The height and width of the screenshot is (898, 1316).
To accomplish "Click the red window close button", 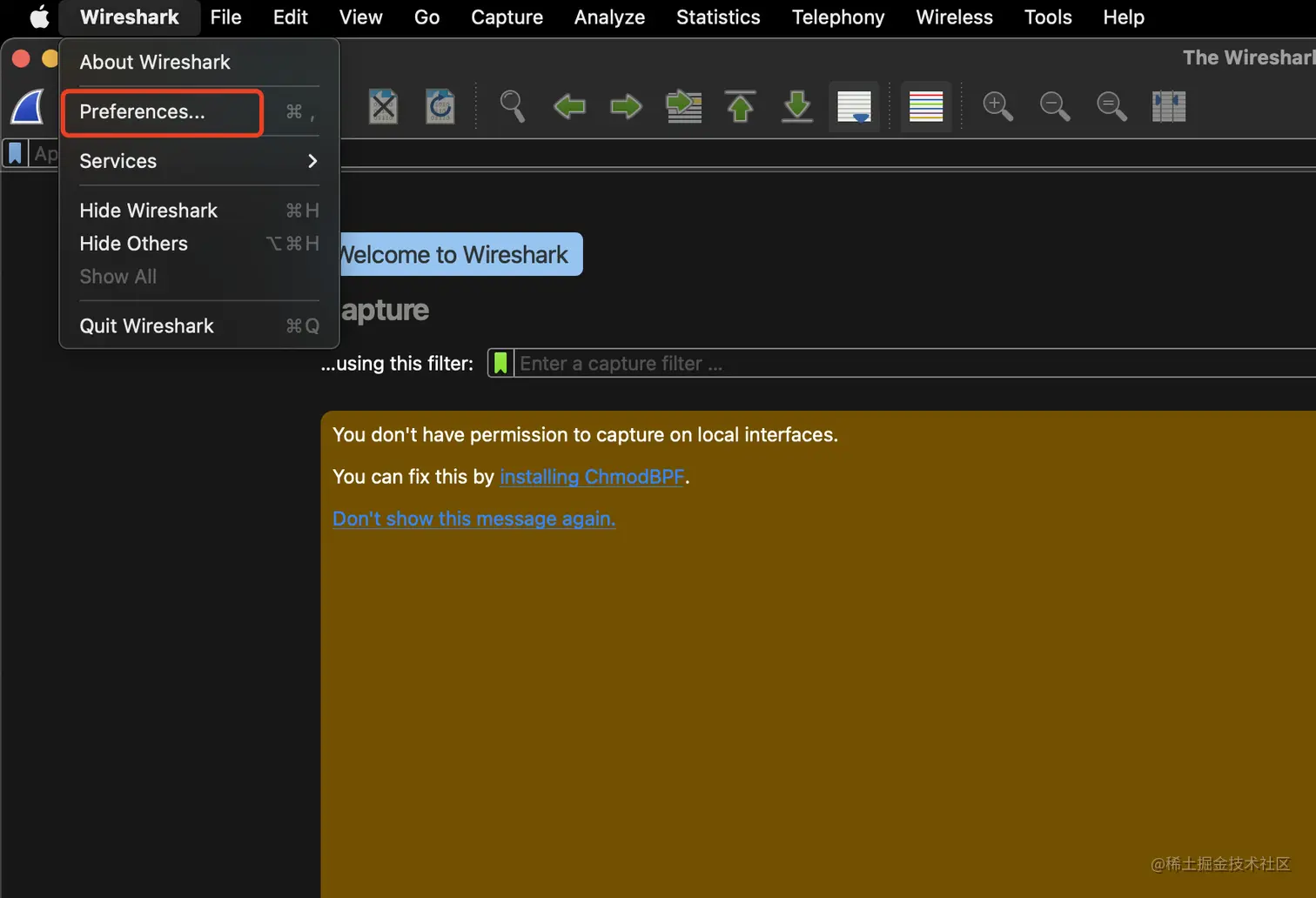I will click(21, 58).
